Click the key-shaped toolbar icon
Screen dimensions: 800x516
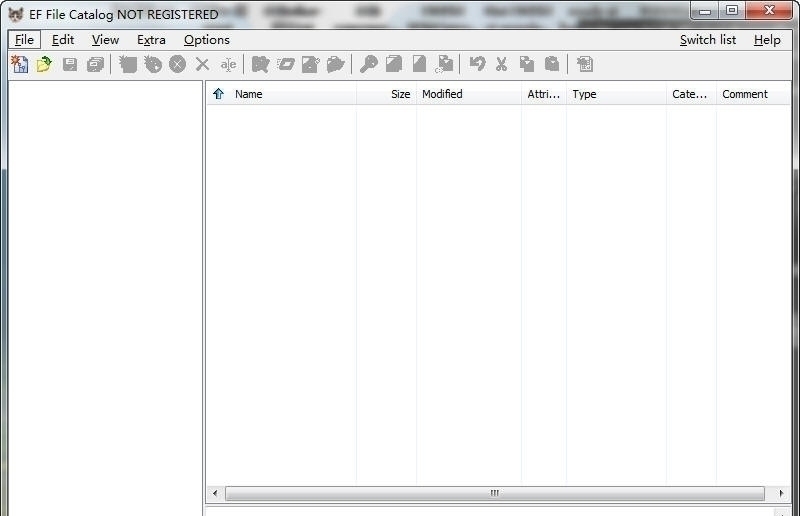[x=368, y=64]
